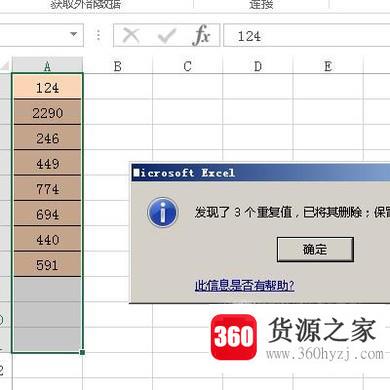Click the formula bar resize dots handle

(x=98, y=35)
